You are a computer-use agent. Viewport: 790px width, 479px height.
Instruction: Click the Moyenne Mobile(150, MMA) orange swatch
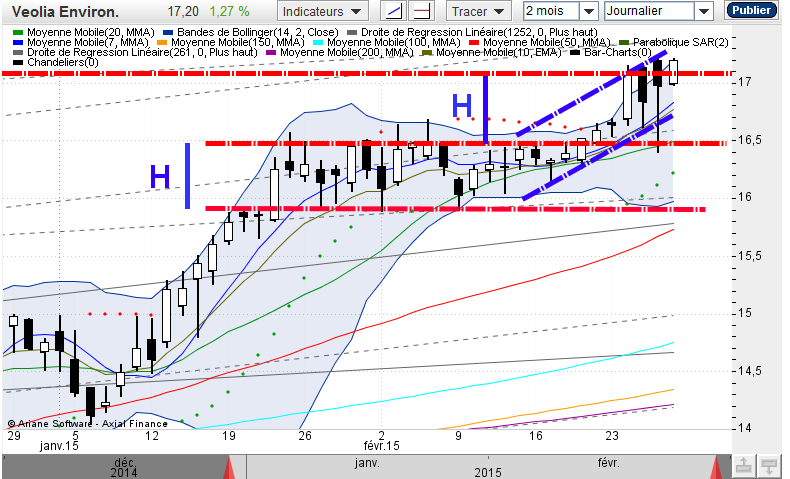[162, 43]
